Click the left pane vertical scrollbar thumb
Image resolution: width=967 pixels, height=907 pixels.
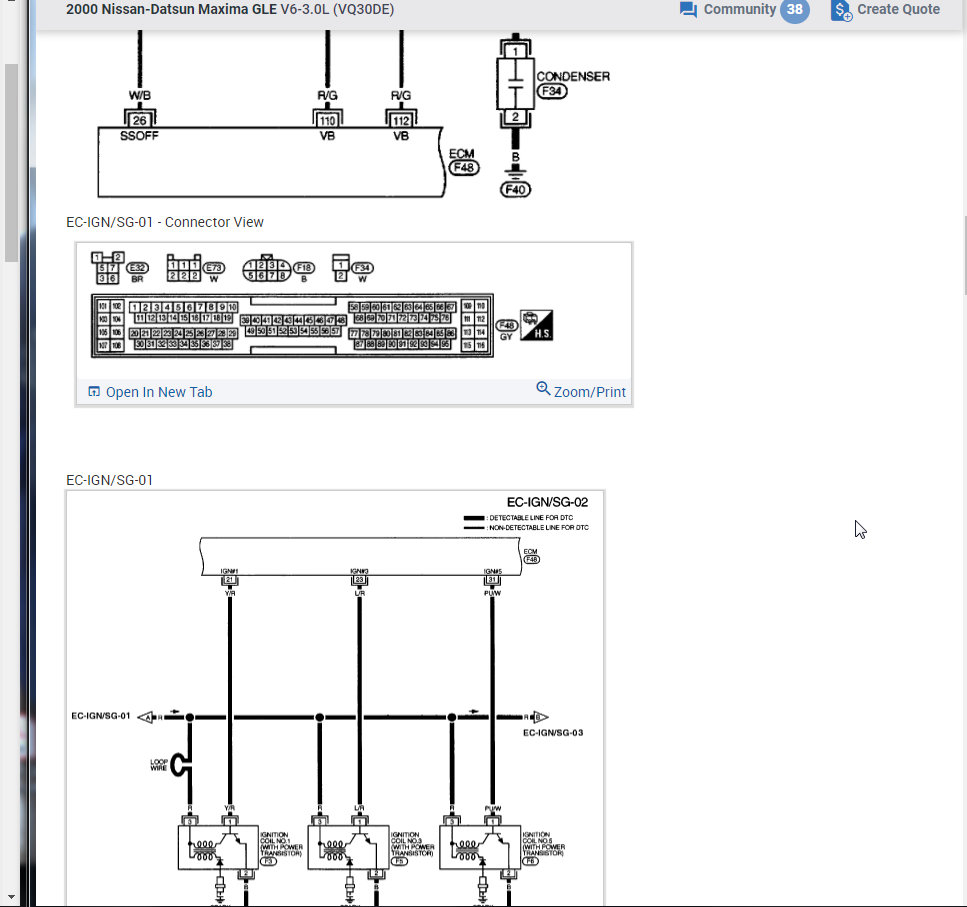click(x=11, y=163)
